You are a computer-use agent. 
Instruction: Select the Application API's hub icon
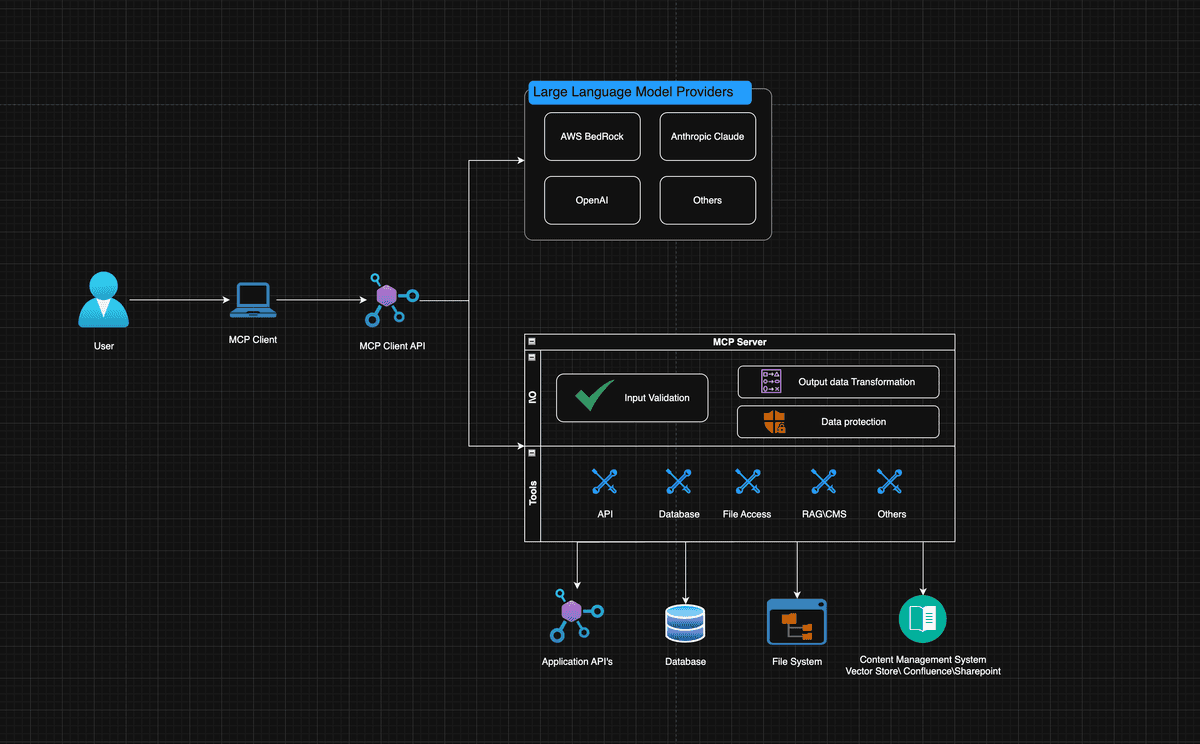tap(576, 614)
